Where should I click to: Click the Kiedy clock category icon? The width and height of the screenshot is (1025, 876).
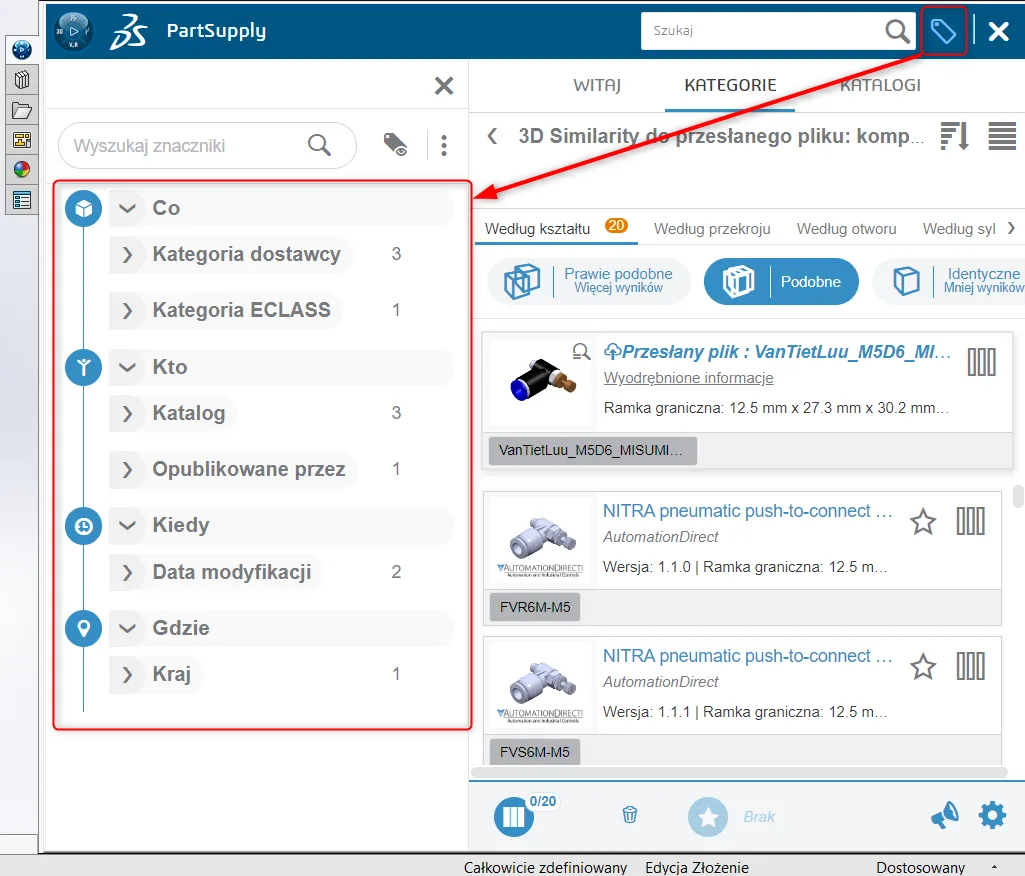(84, 526)
